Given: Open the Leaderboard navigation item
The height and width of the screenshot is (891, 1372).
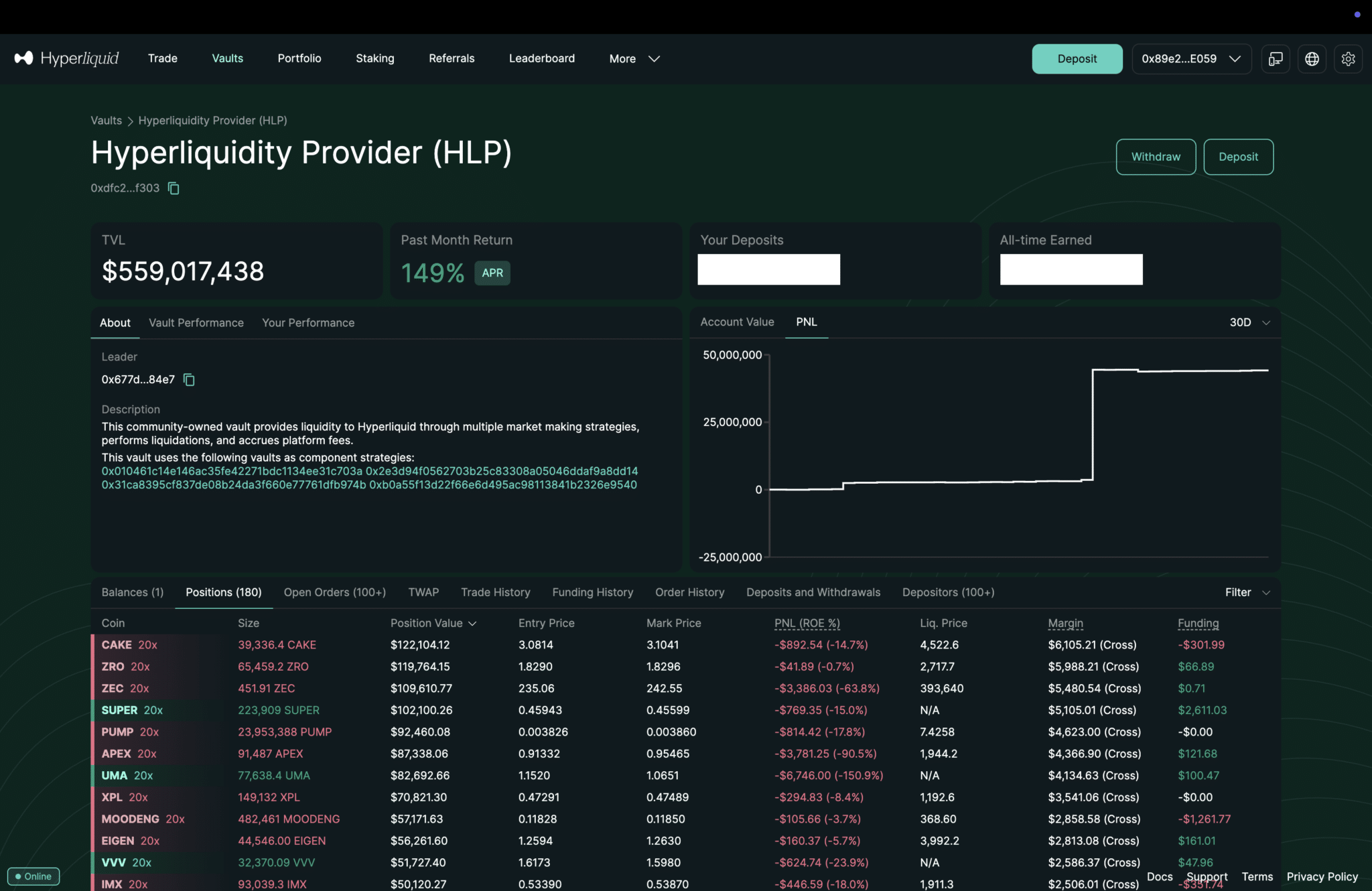Looking at the screenshot, I should pyautogui.click(x=541, y=59).
